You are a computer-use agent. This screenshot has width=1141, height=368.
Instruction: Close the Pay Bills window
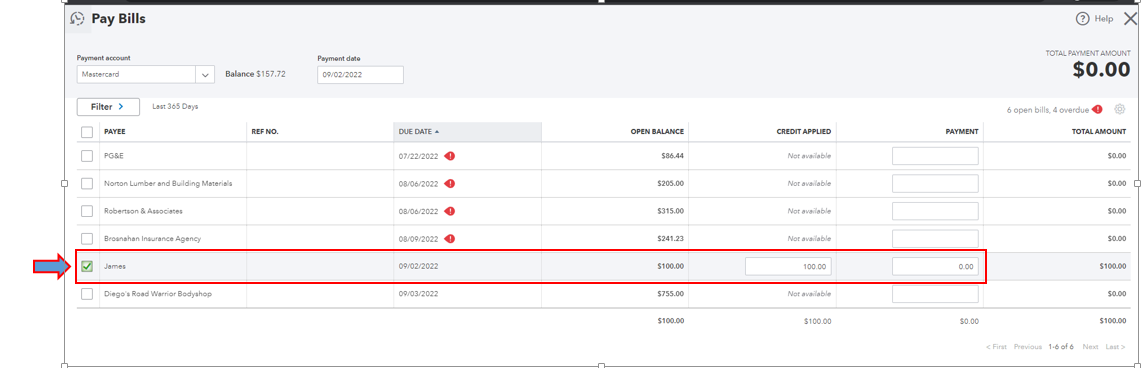point(1130,19)
